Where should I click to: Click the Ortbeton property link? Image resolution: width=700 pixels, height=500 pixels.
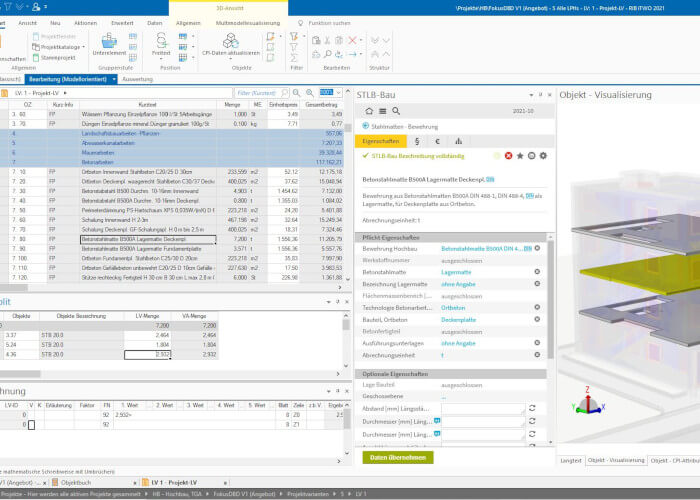453,308
